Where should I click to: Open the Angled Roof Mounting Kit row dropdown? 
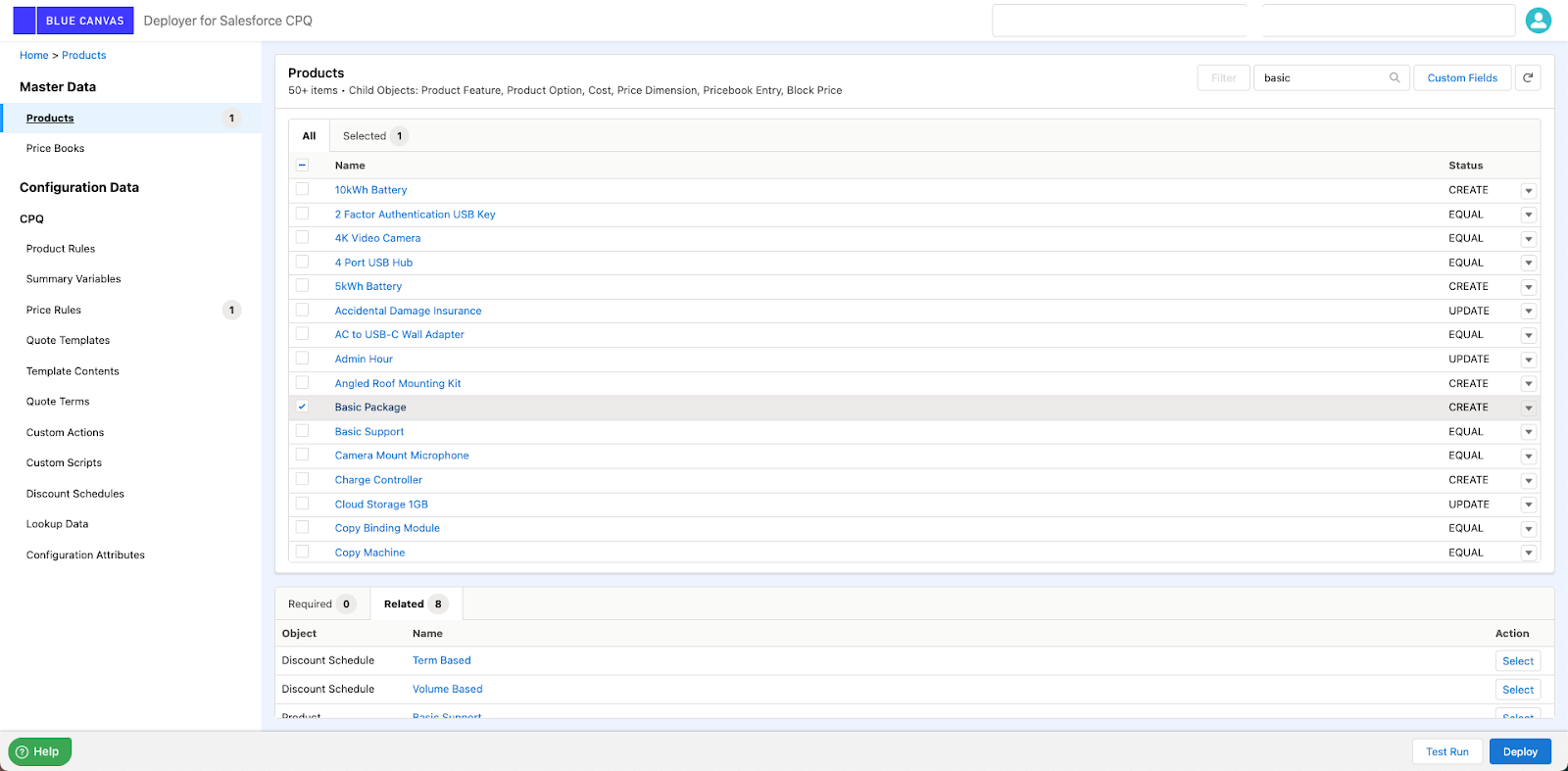pos(1528,384)
